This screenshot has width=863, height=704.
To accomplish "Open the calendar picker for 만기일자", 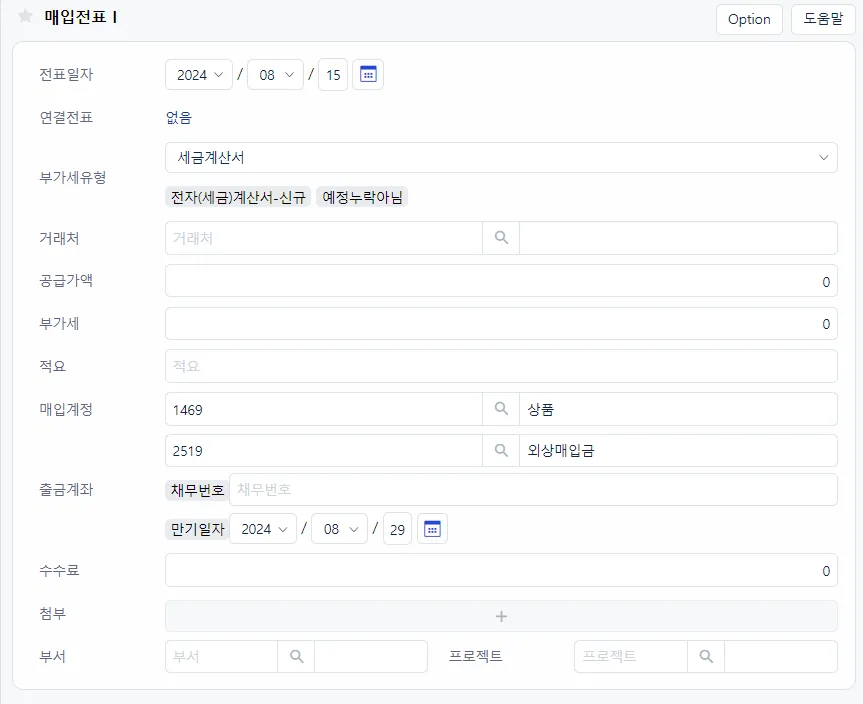I will pos(432,529).
